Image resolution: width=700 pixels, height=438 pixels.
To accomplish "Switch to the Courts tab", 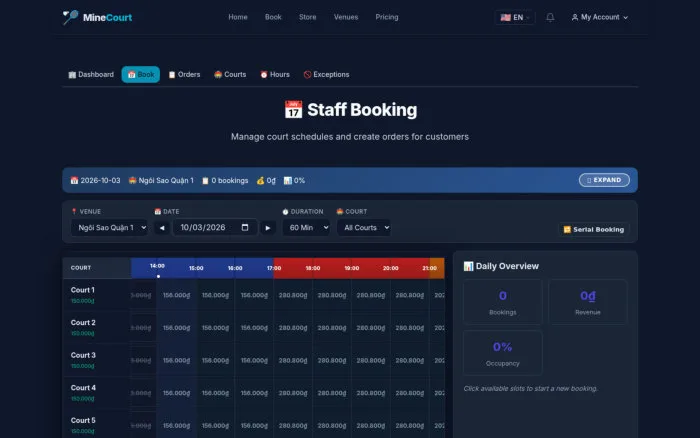I will pos(230,75).
